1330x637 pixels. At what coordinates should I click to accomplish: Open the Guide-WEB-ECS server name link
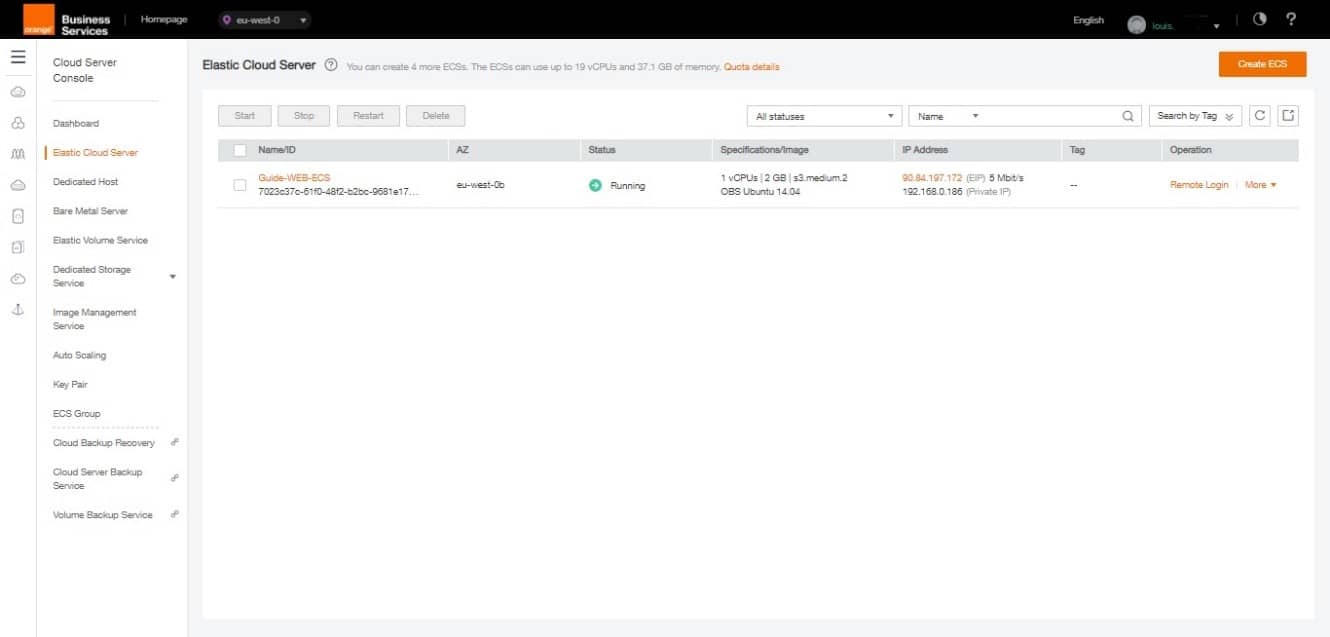(294, 178)
